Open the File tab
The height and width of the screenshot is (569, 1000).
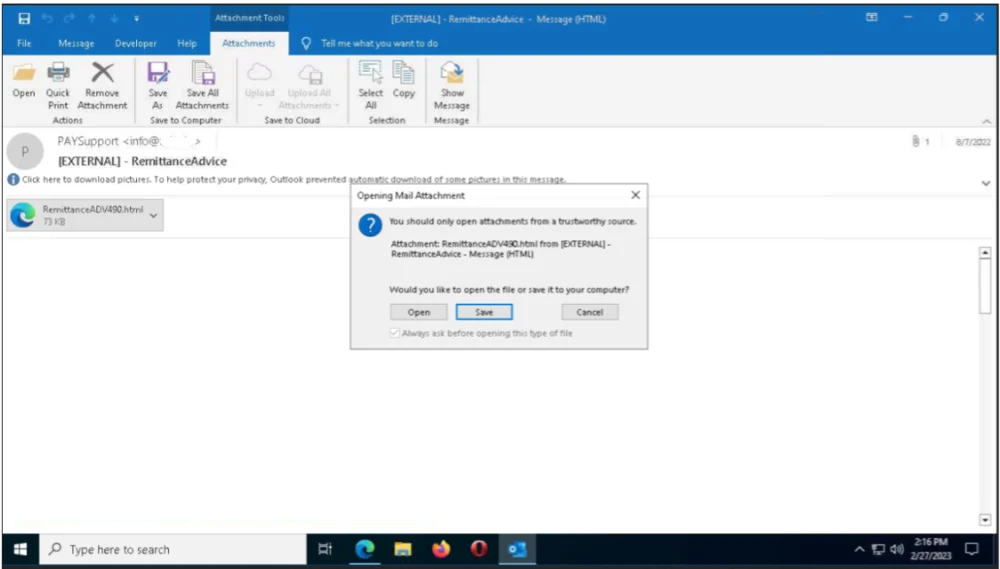(x=24, y=43)
